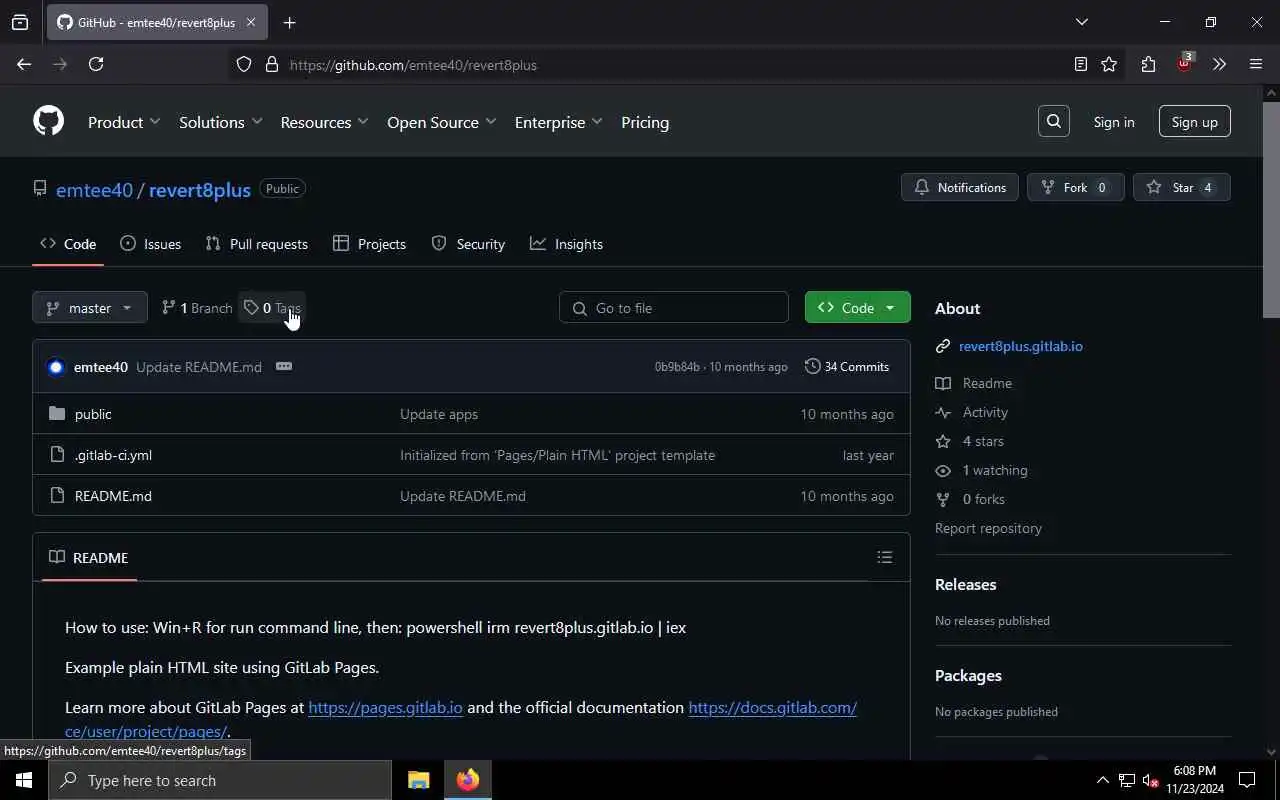Click emtee40 avatar in commit row
The image size is (1280, 800).
(56, 367)
